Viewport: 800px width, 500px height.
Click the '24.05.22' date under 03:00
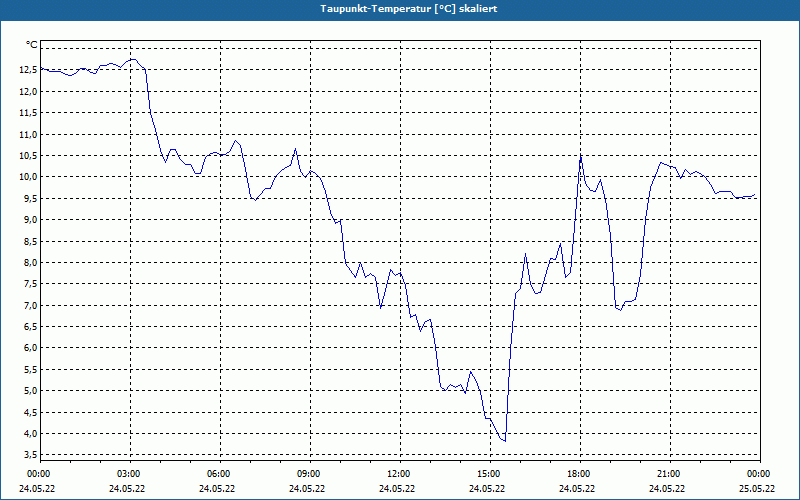127,489
